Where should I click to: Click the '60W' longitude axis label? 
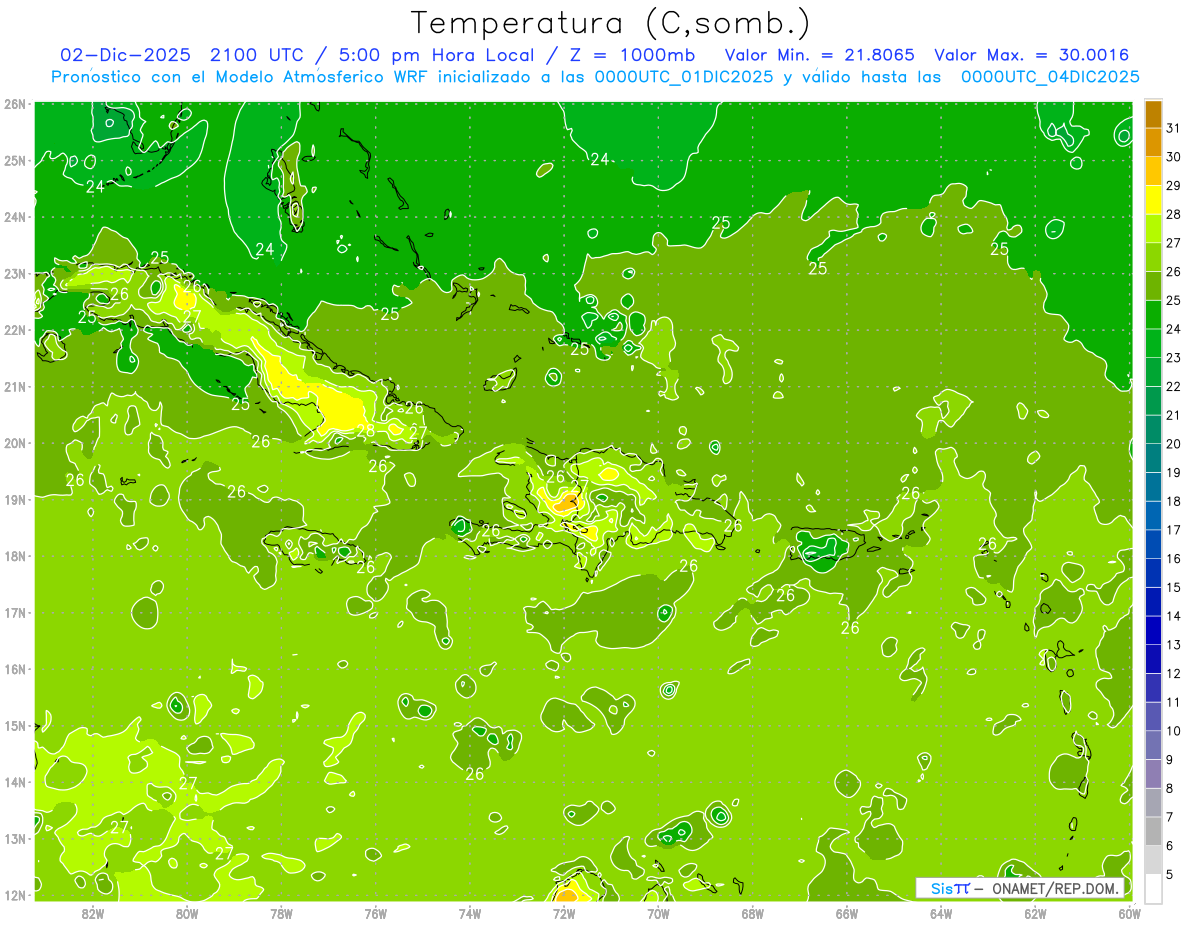click(x=1130, y=912)
